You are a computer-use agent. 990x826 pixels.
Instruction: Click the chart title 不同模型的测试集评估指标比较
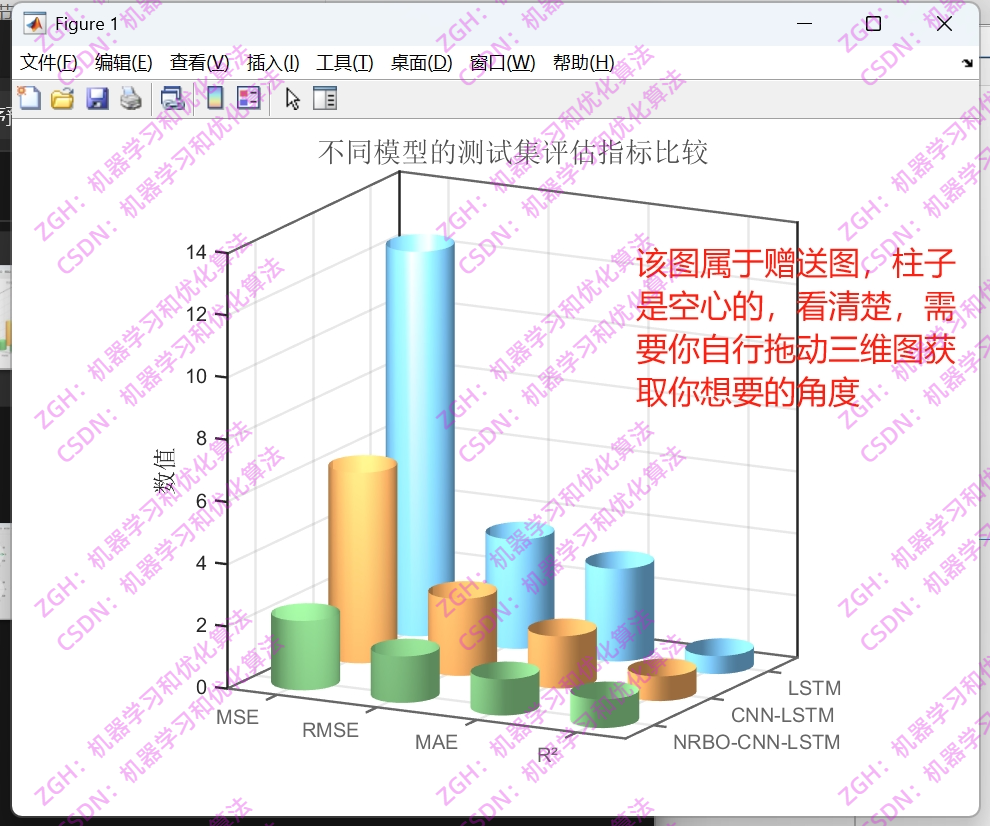tap(513, 152)
